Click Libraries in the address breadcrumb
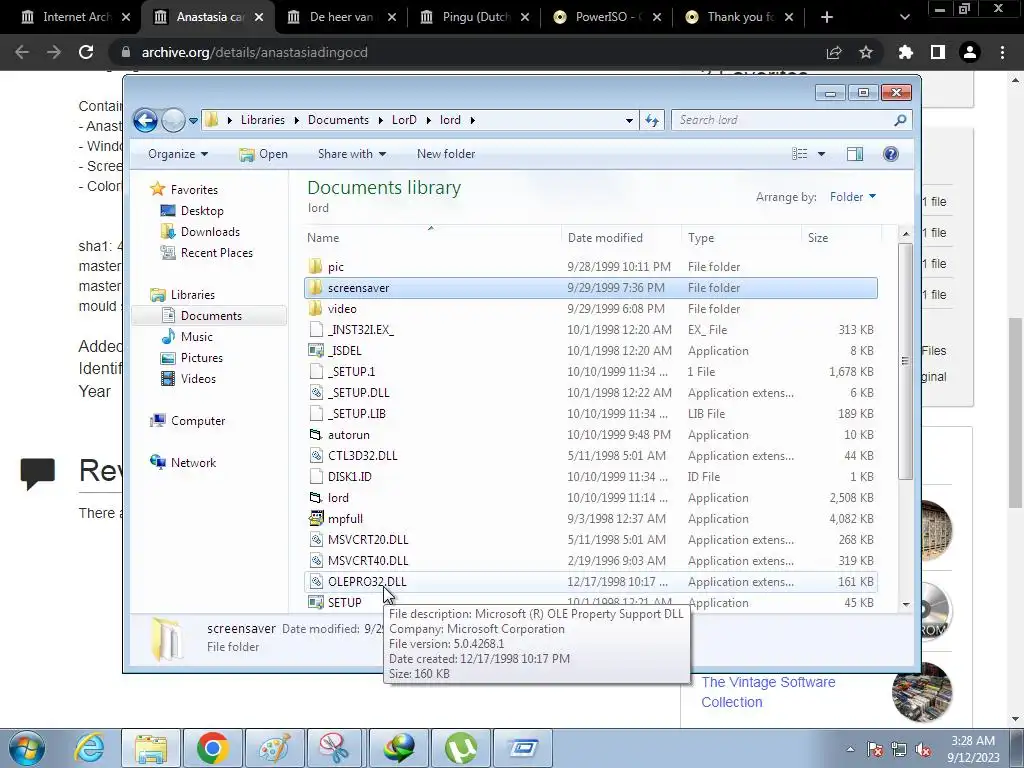The image size is (1024, 768). 263,120
